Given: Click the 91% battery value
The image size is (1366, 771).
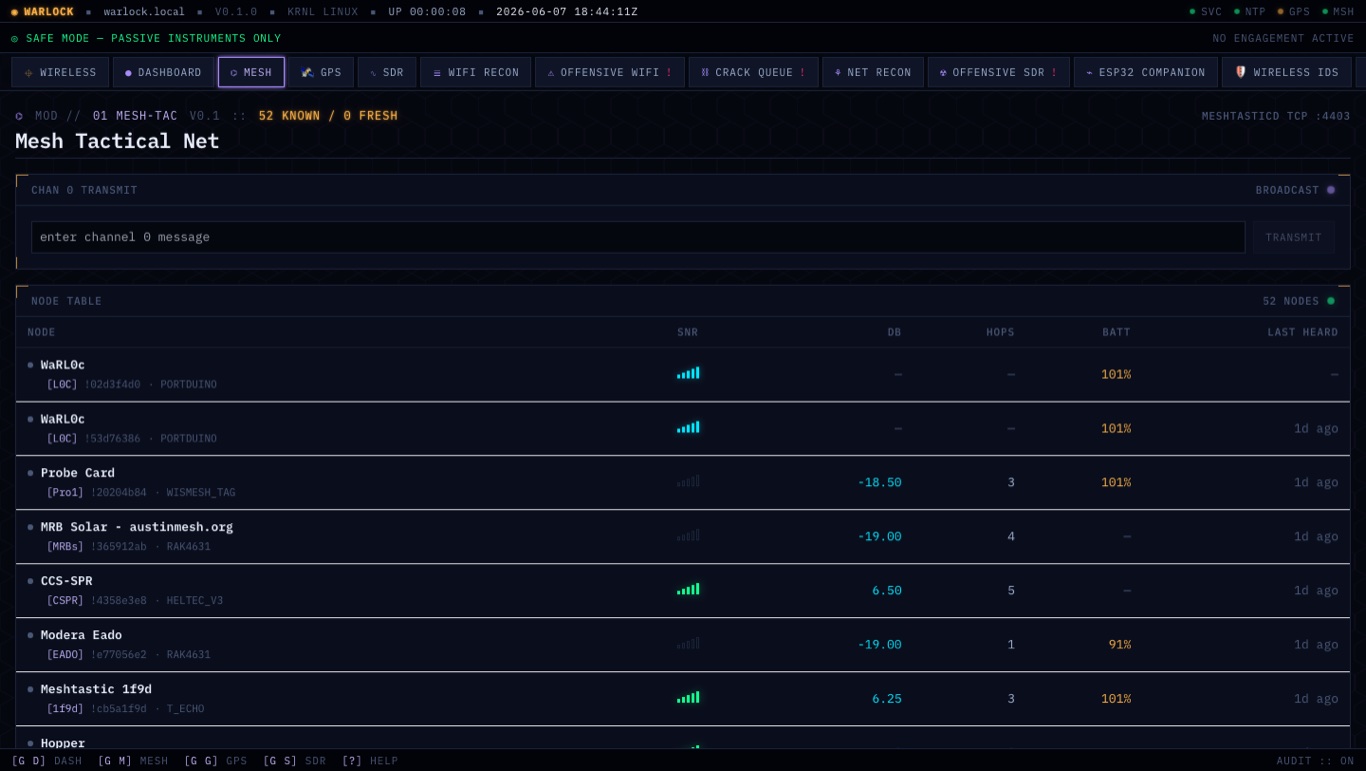Looking at the screenshot, I should click(x=1119, y=644).
